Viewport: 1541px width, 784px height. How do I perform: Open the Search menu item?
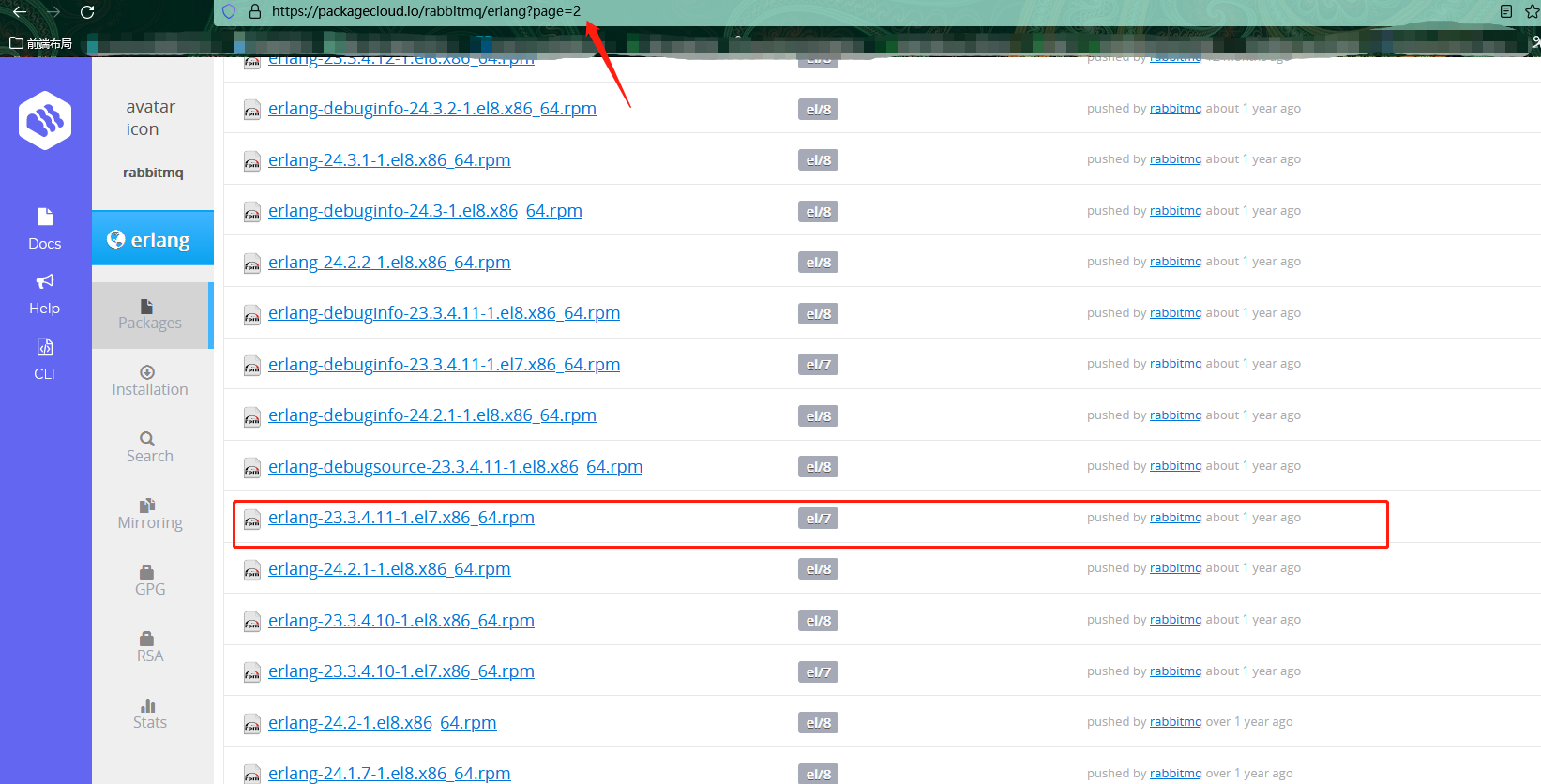pos(150,447)
